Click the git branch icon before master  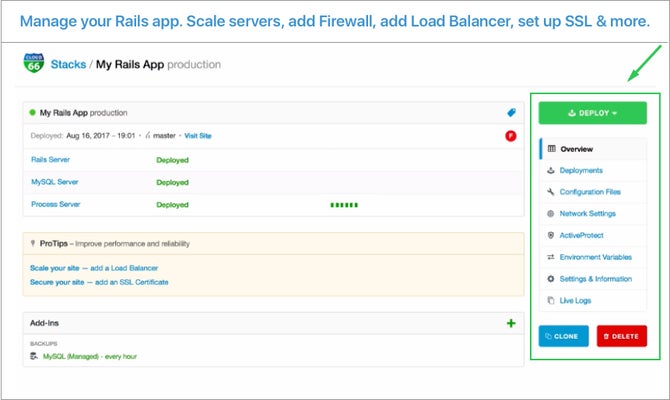click(x=148, y=135)
